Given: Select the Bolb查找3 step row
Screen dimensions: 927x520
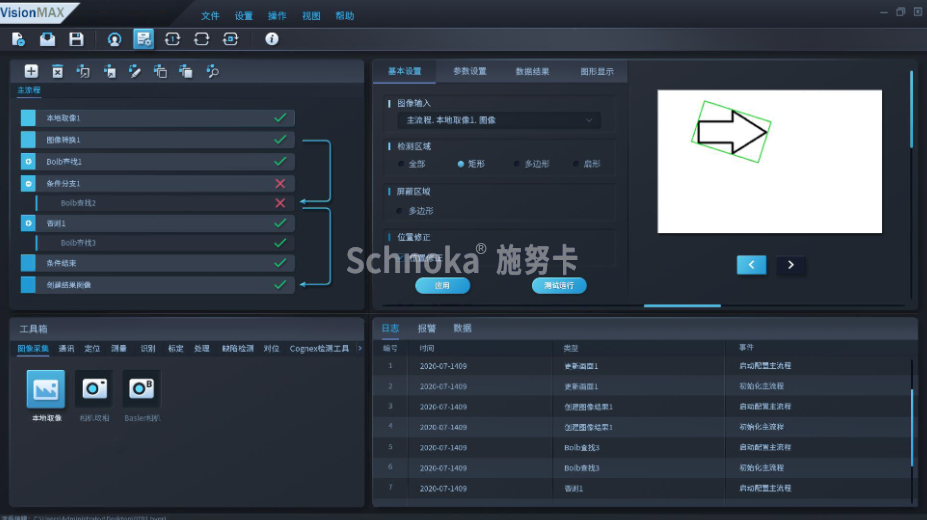Looking at the screenshot, I should tap(166, 243).
